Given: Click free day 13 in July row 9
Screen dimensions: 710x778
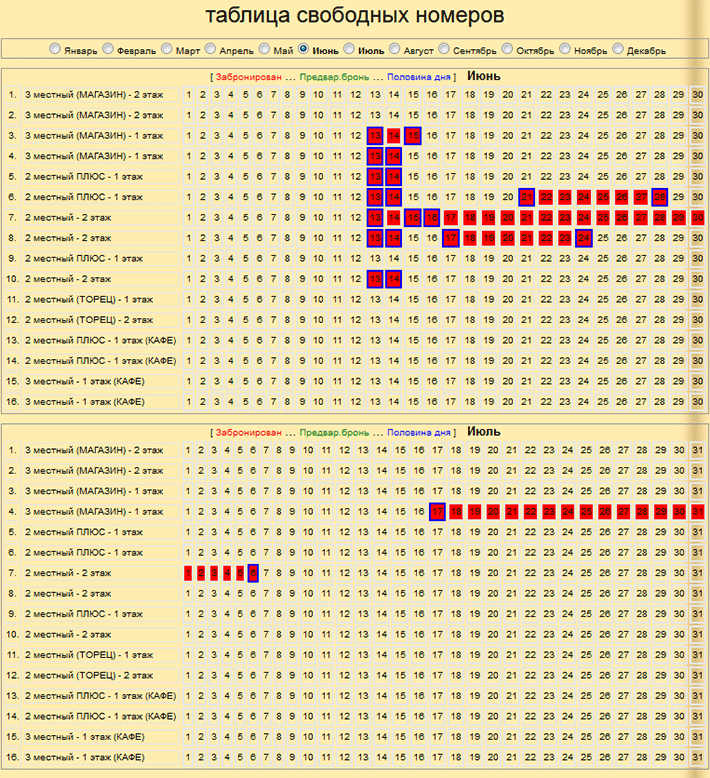Looking at the screenshot, I should click(x=363, y=614).
